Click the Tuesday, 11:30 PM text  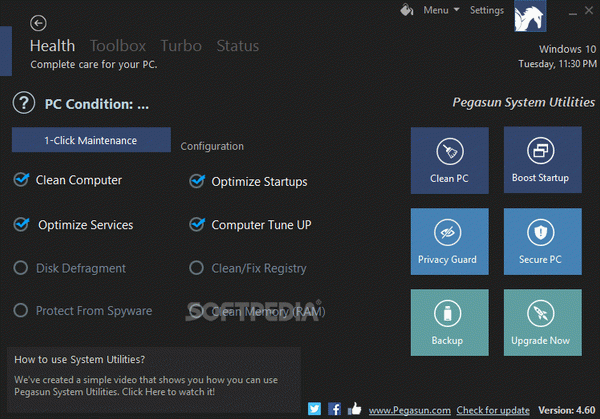tap(557, 64)
